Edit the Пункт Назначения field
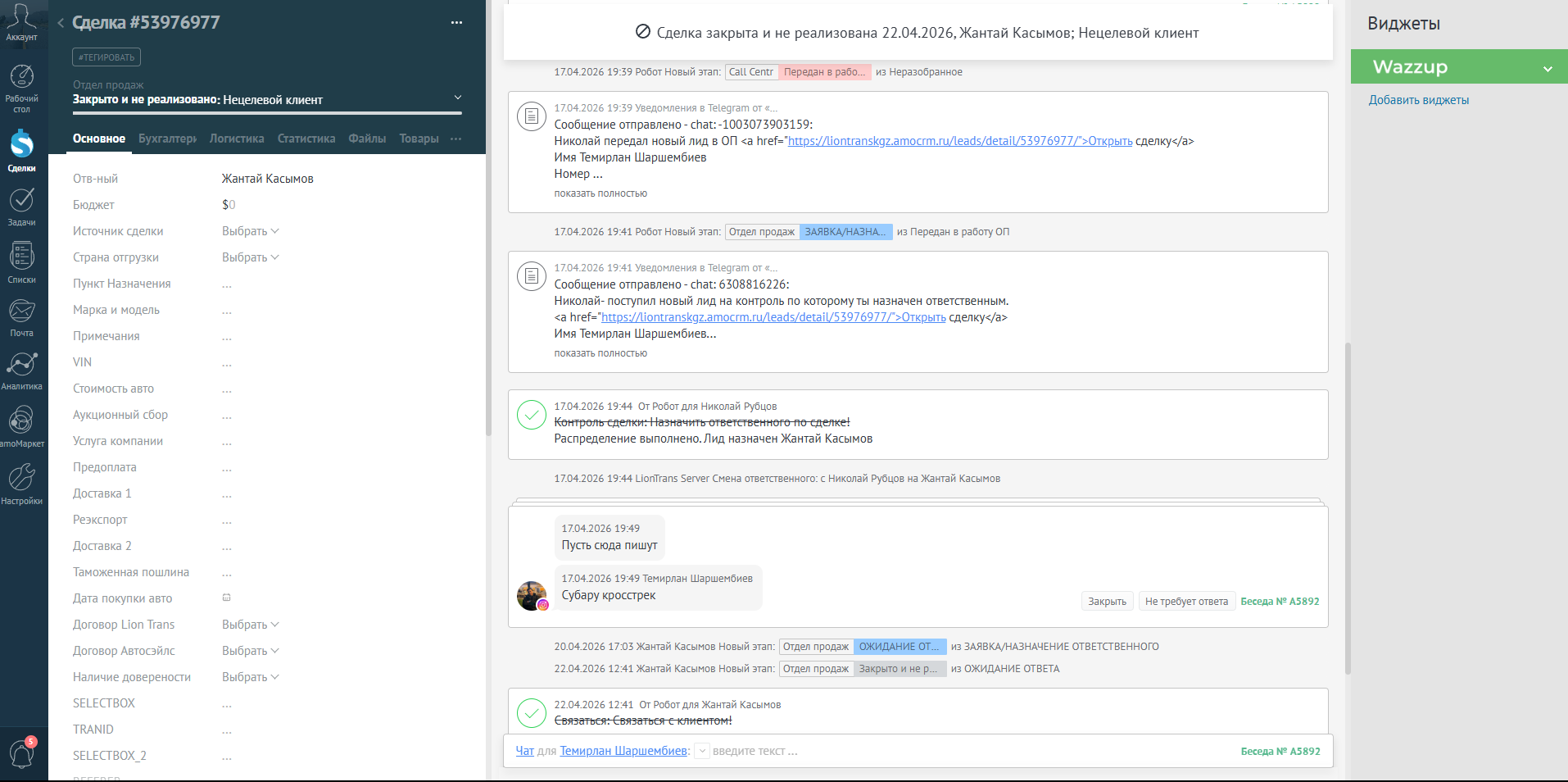Image resolution: width=1568 pixels, height=782 pixels. 227,284
